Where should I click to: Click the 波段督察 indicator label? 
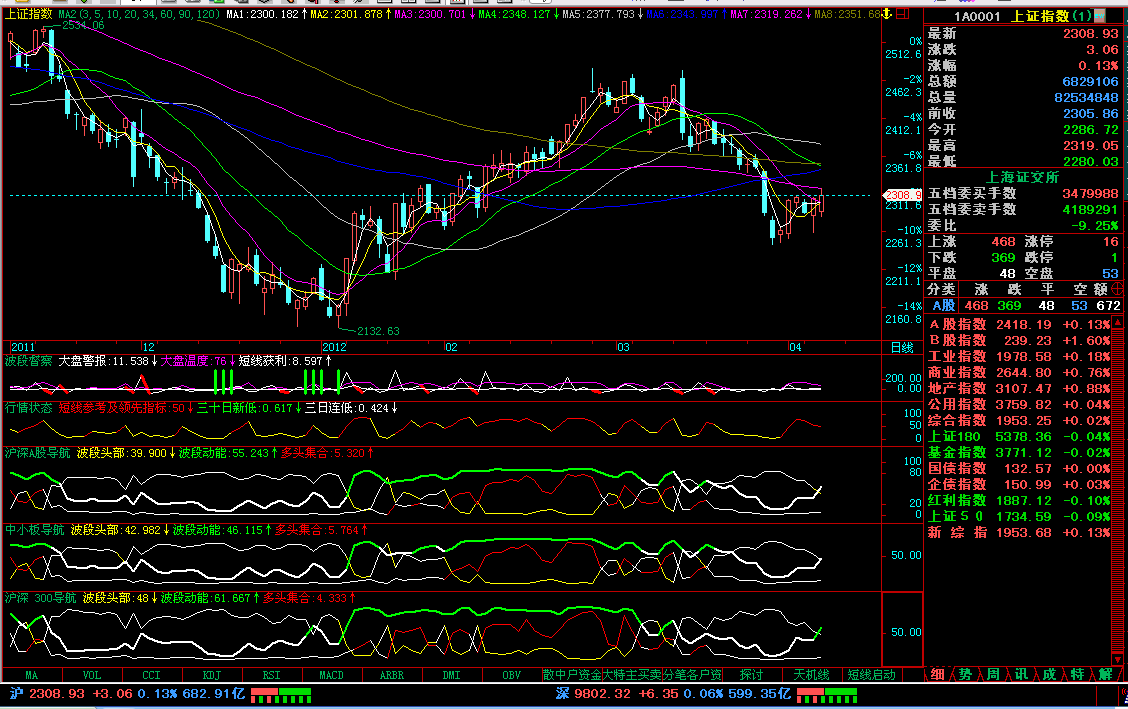point(29,361)
